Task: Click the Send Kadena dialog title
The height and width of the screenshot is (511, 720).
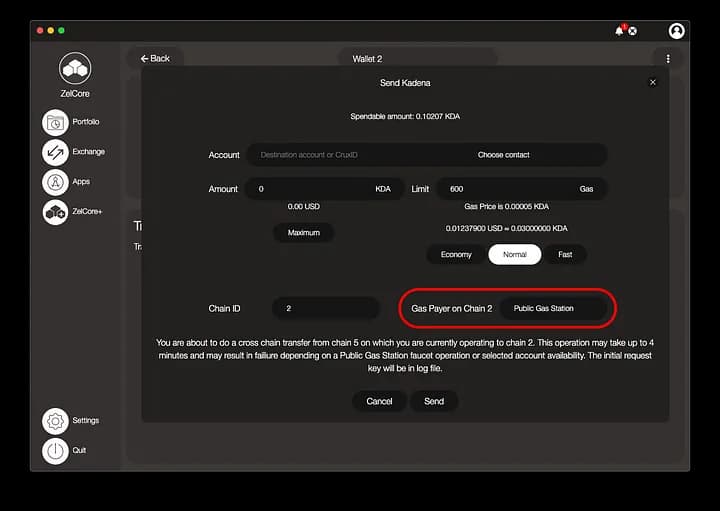Action: [405, 83]
